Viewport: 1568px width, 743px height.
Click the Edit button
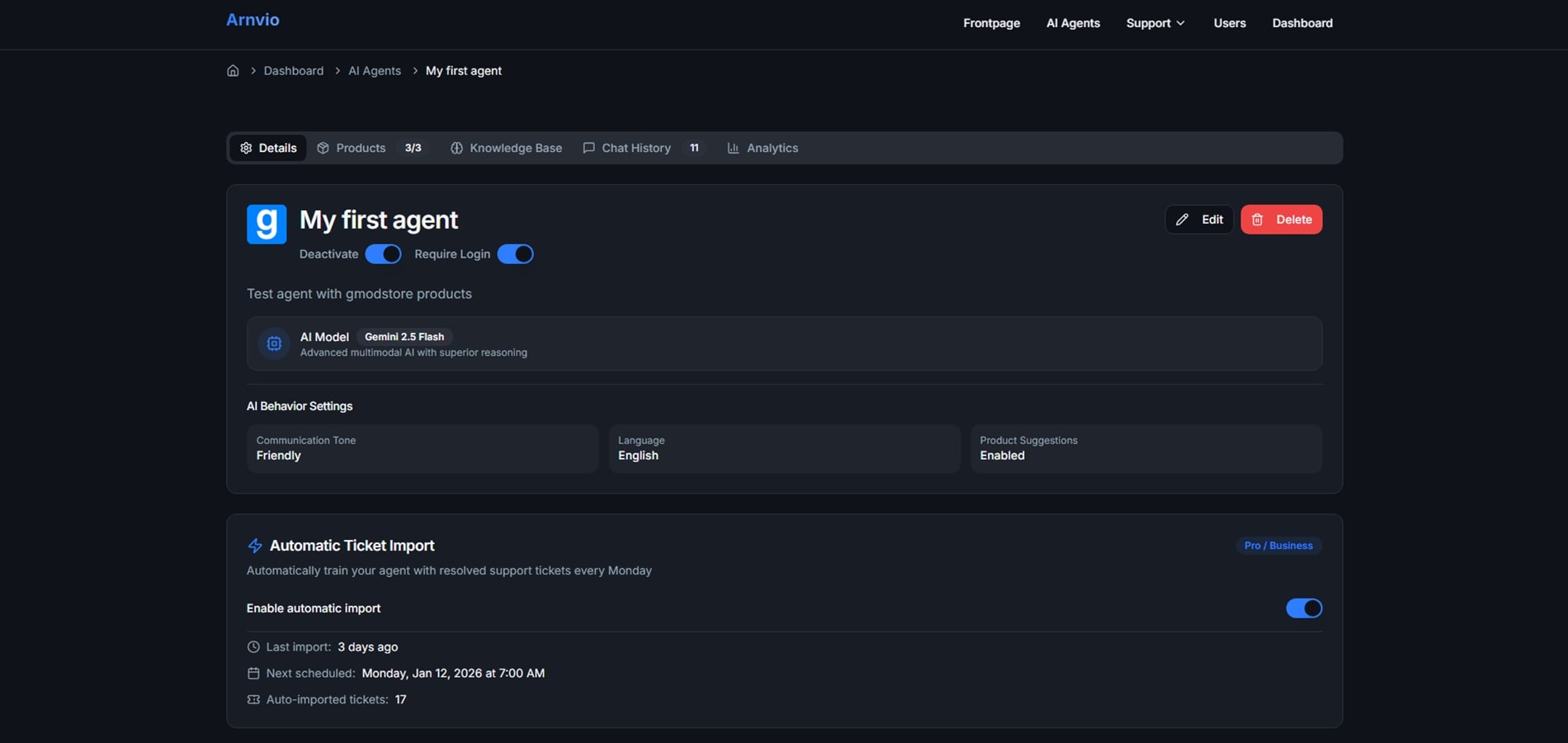click(x=1199, y=220)
